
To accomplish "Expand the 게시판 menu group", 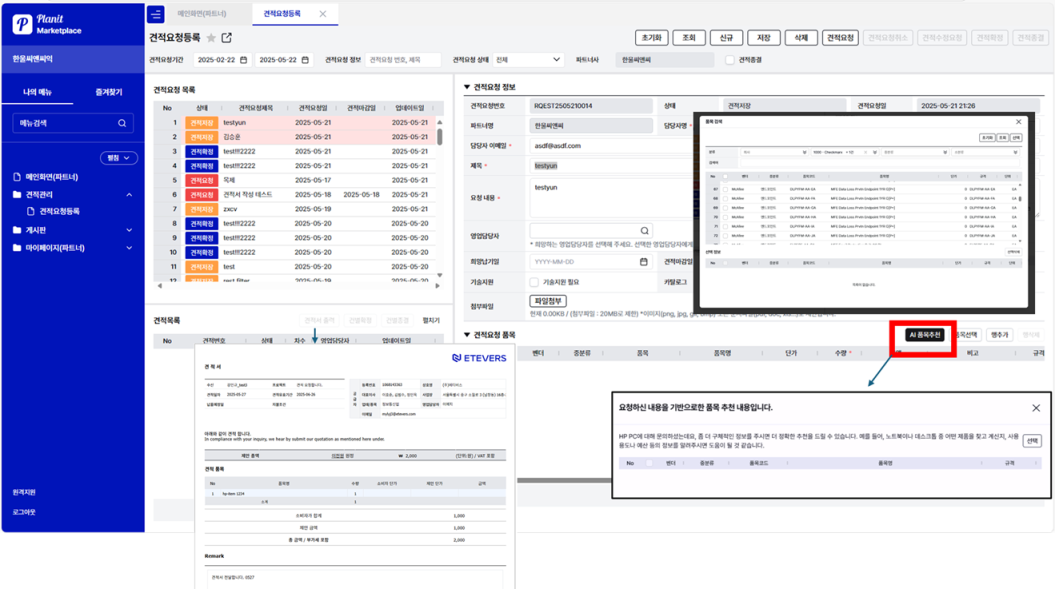I will pyautogui.click(x=129, y=230).
